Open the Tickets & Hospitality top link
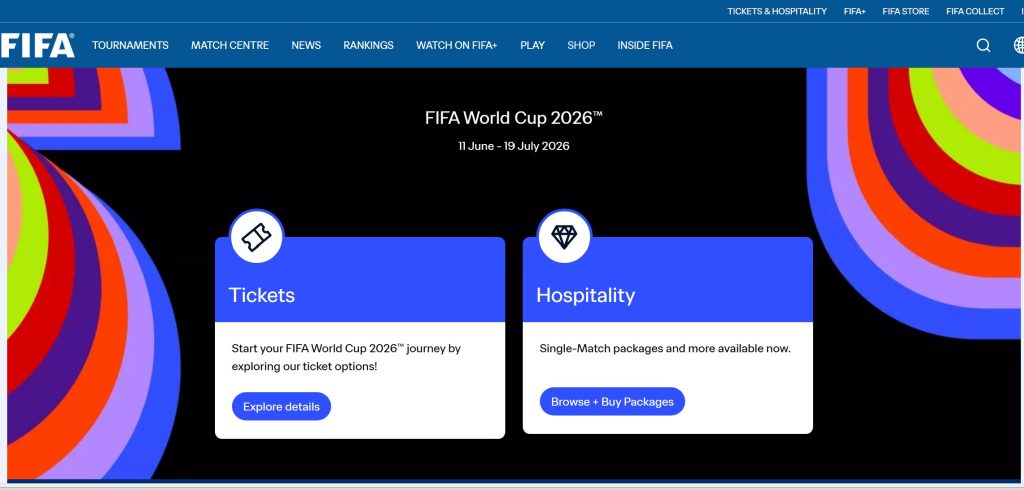The image size is (1024, 490). click(x=777, y=11)
